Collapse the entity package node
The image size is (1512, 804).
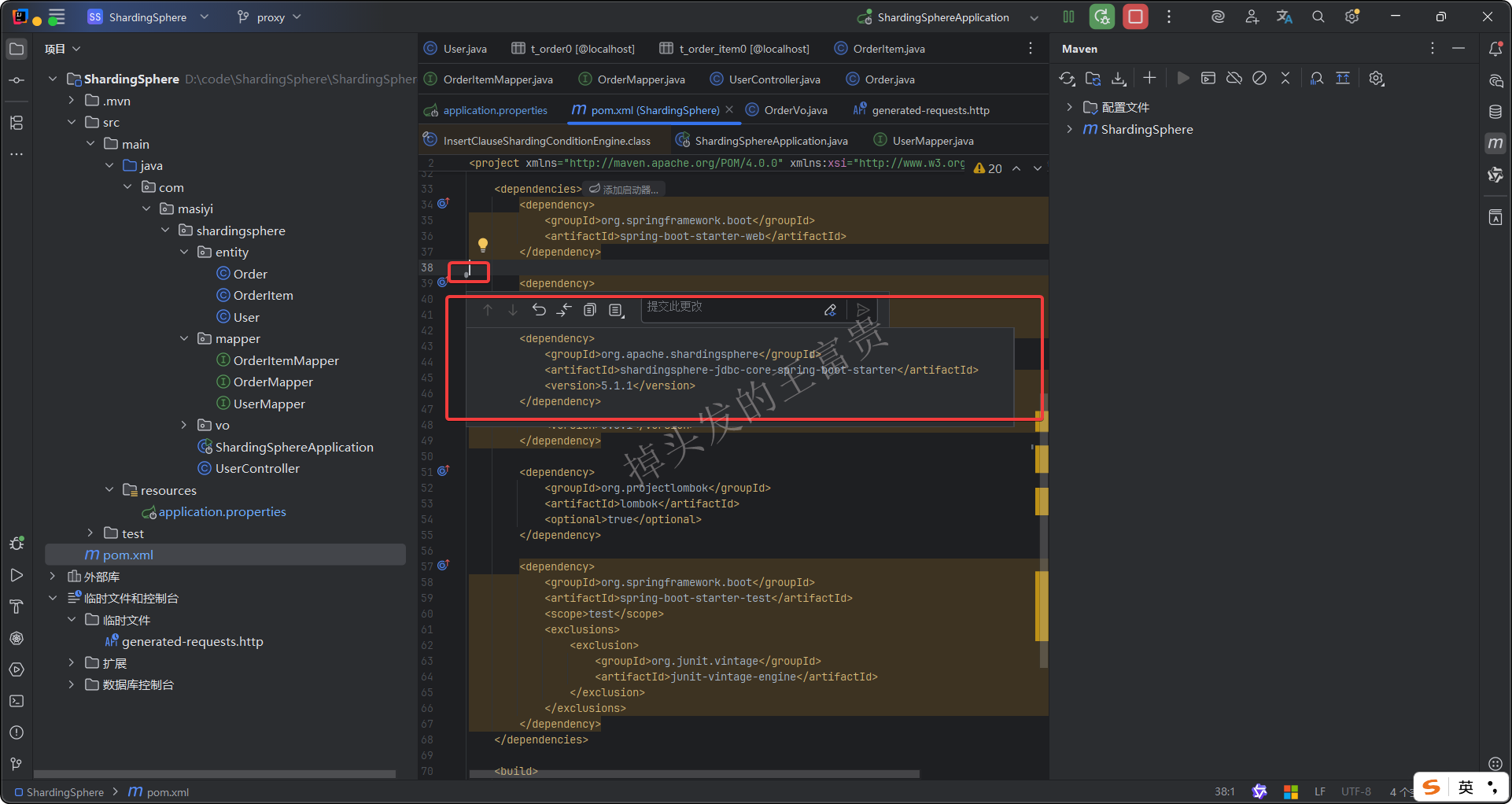coord(184,252)
